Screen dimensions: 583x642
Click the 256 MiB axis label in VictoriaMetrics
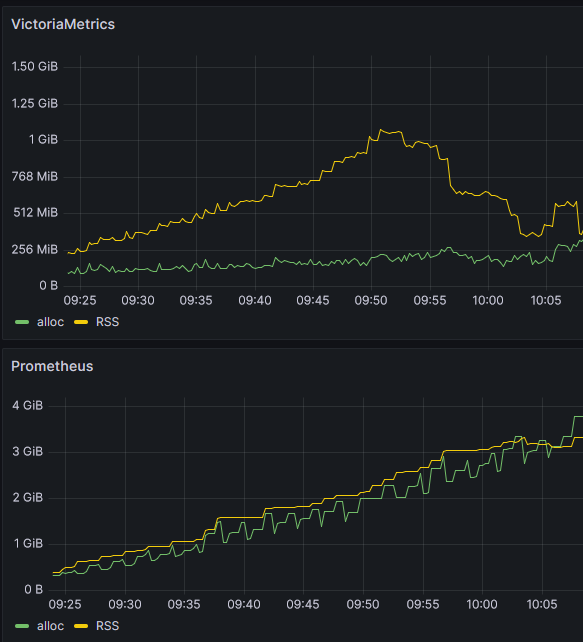[x=35, y=249]
